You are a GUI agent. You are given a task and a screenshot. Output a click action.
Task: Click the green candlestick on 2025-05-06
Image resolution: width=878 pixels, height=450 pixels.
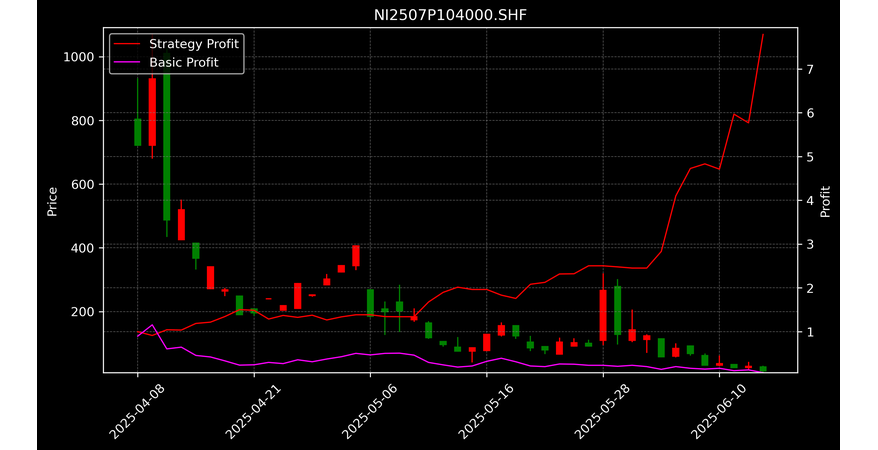(371, 303)
